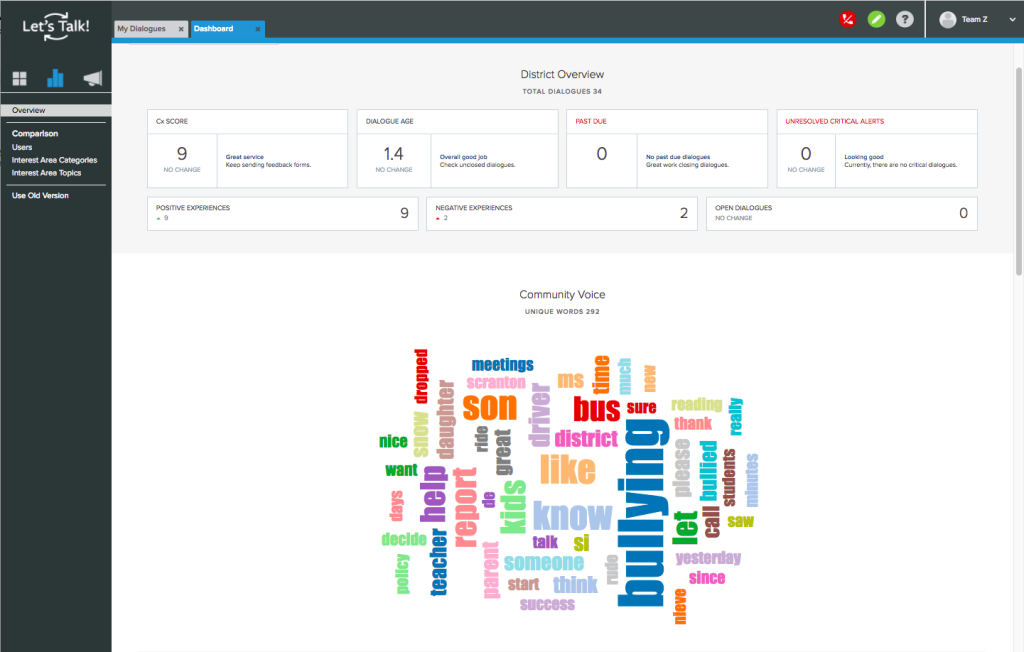Click the Team Z user avatar
Image resolution: width=1024 pixels, height=652 pixels.
point(947,19)
